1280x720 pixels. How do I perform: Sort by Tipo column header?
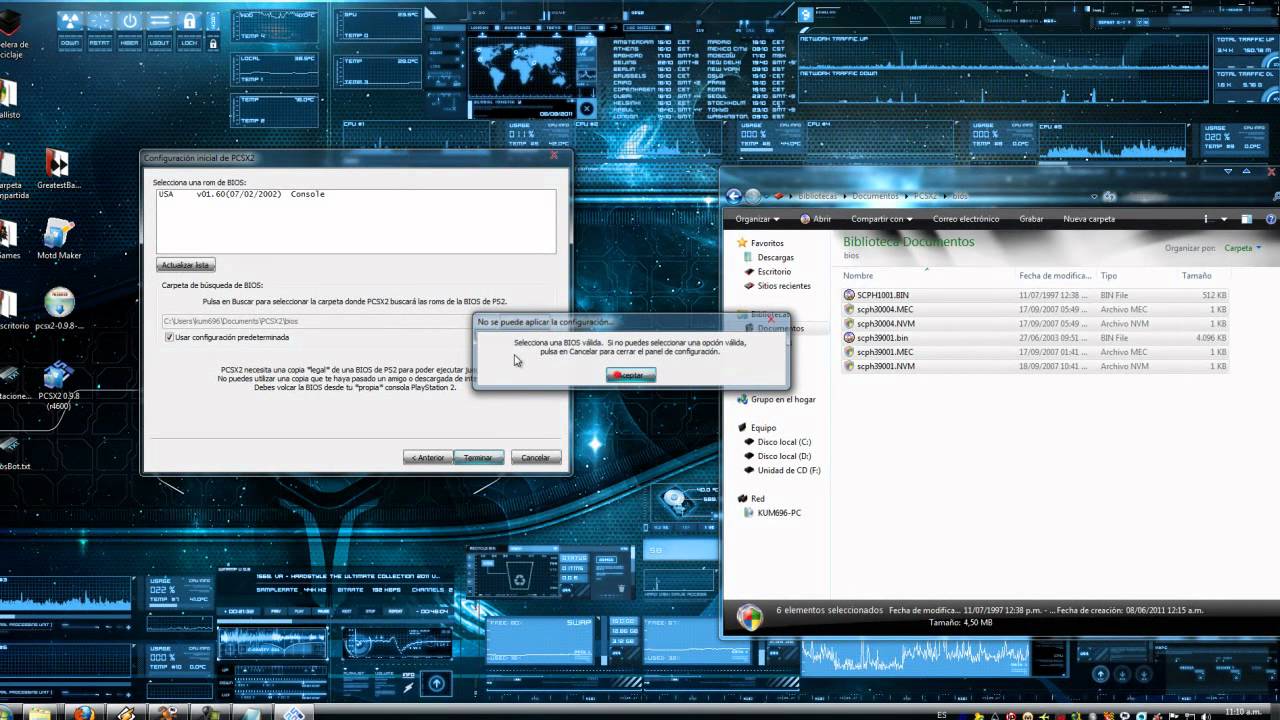(1136, 276)
